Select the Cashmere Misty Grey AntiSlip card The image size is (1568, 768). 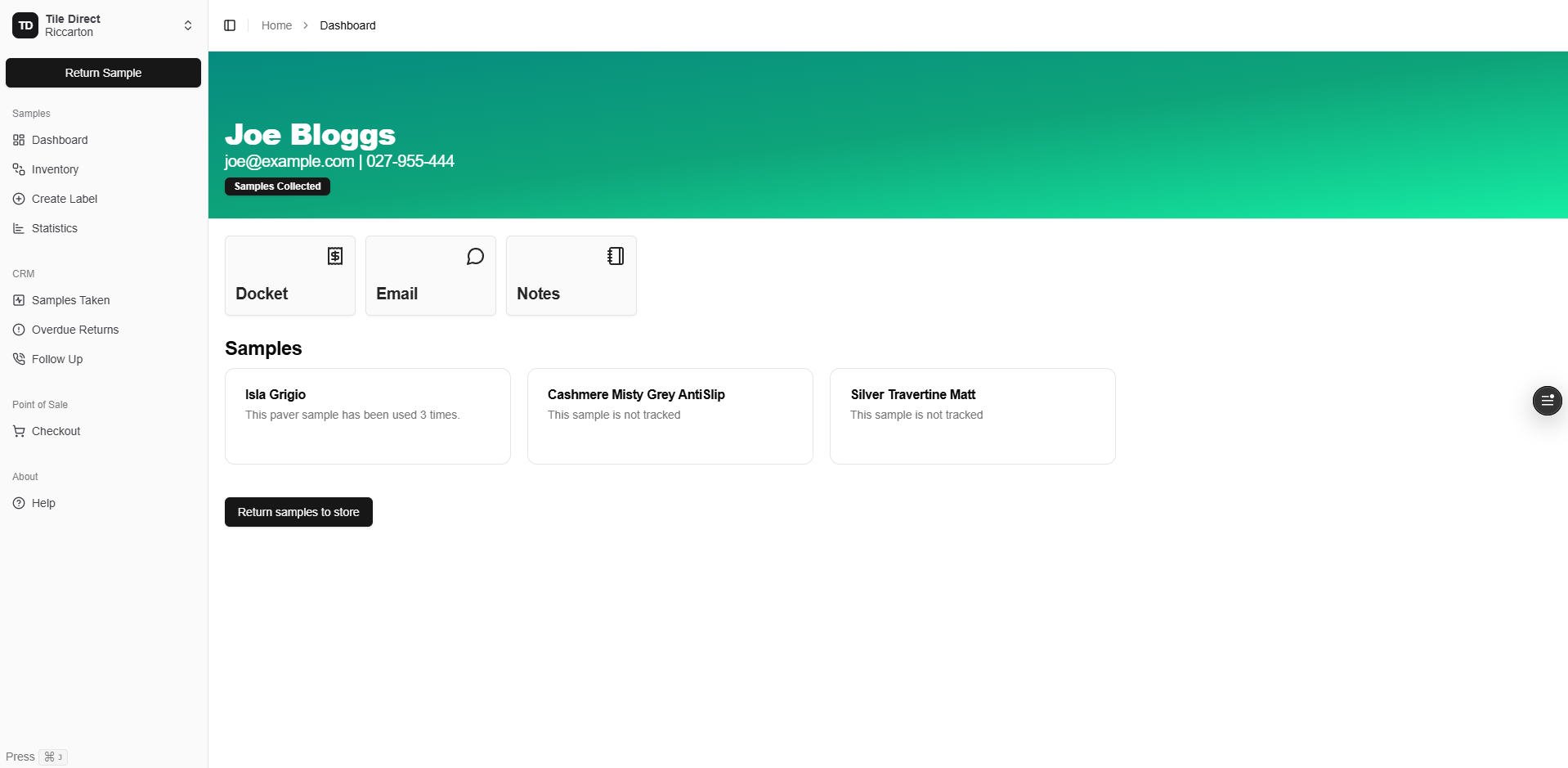click(670, 416)
